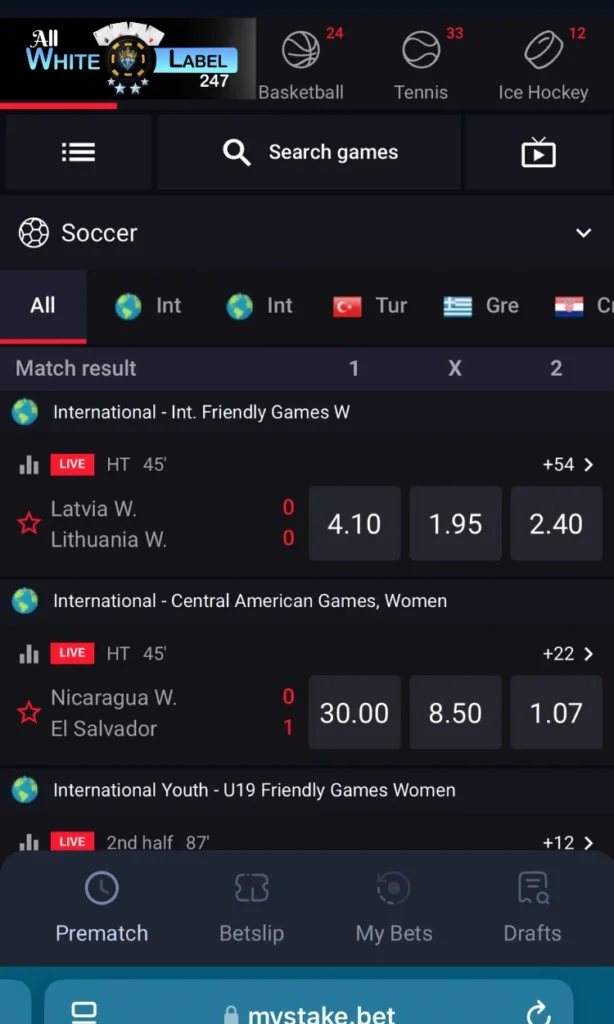The image size is (614, 1024).
Task: Open the live TV streaming icon
Action: point(538,153)
